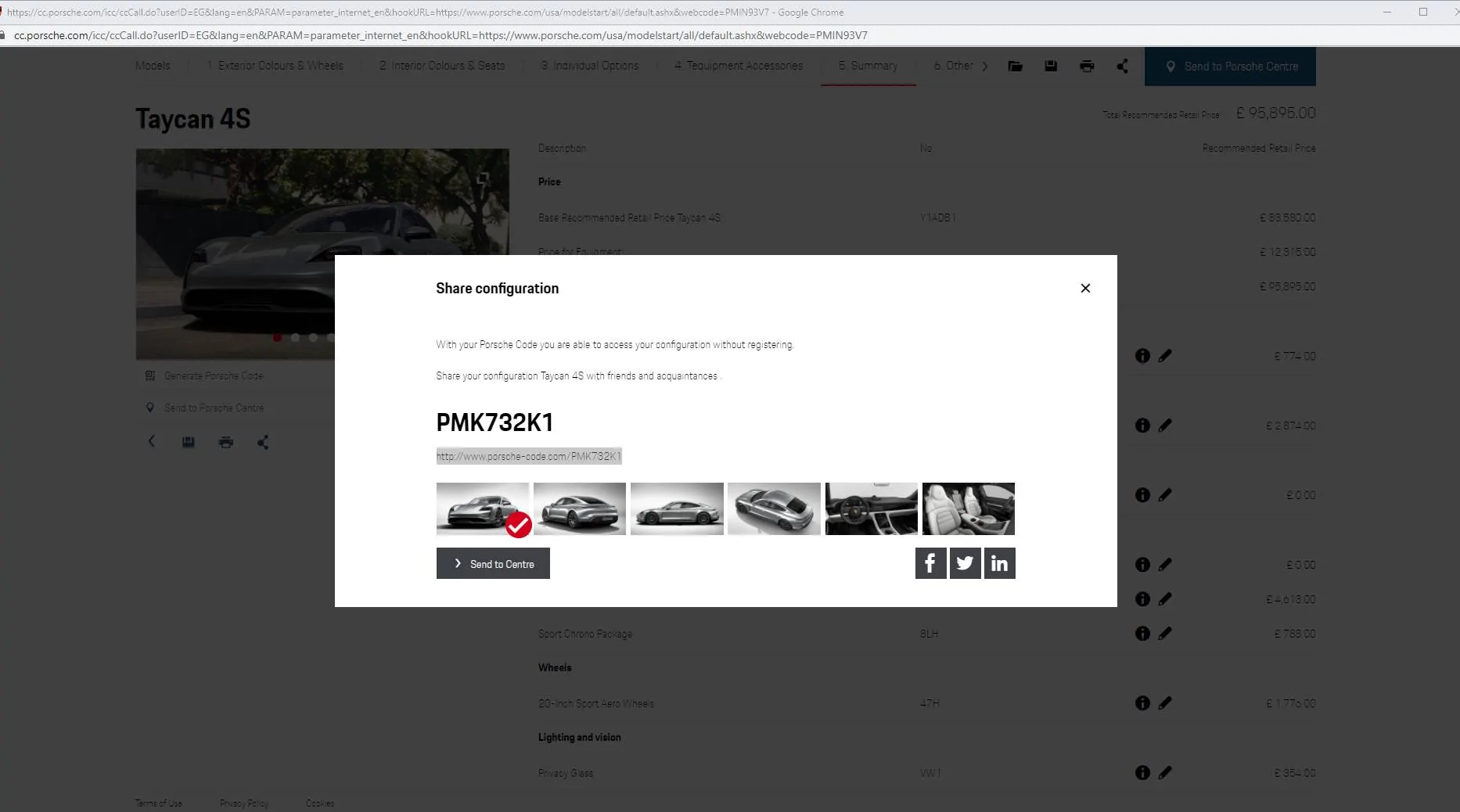Edit the £774.00 option with pencil icon

pos(1165,356)
